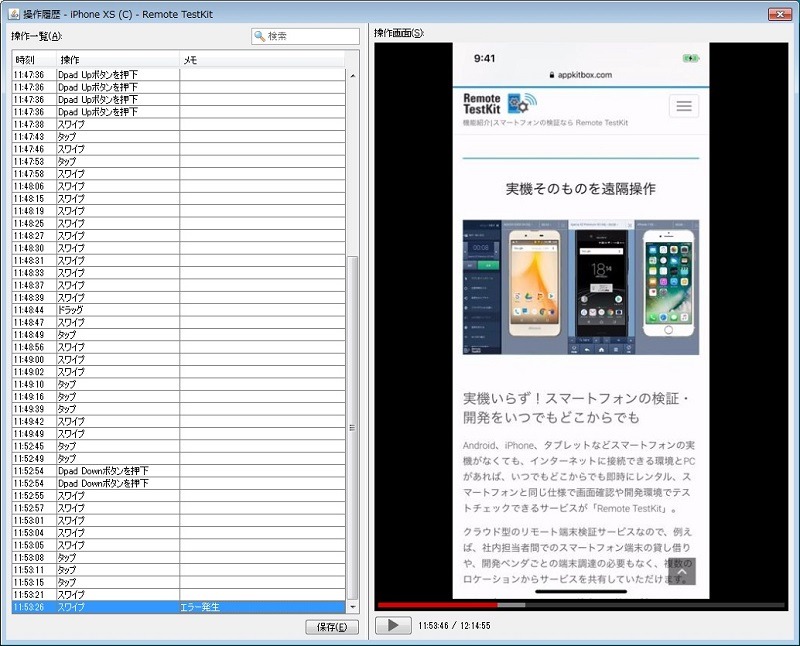Select the 11:49:39 タップ row

coord(179,409)
